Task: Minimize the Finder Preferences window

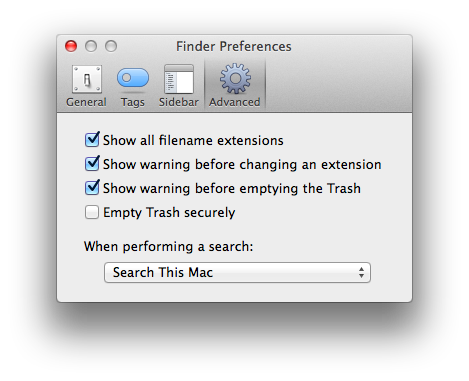Action: [91, 46]
